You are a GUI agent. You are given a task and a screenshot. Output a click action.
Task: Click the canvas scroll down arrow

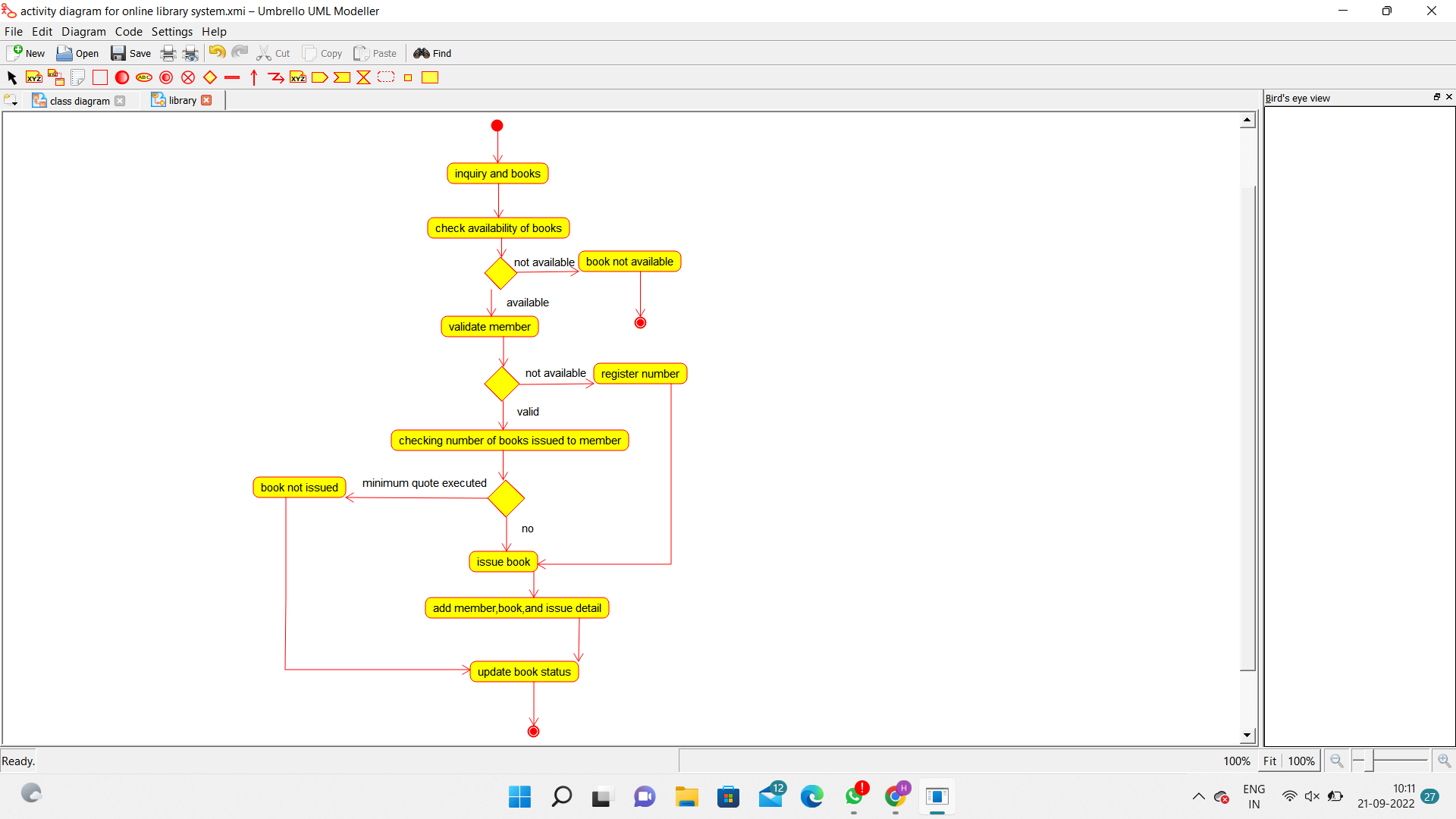[x=1247, y=735]
